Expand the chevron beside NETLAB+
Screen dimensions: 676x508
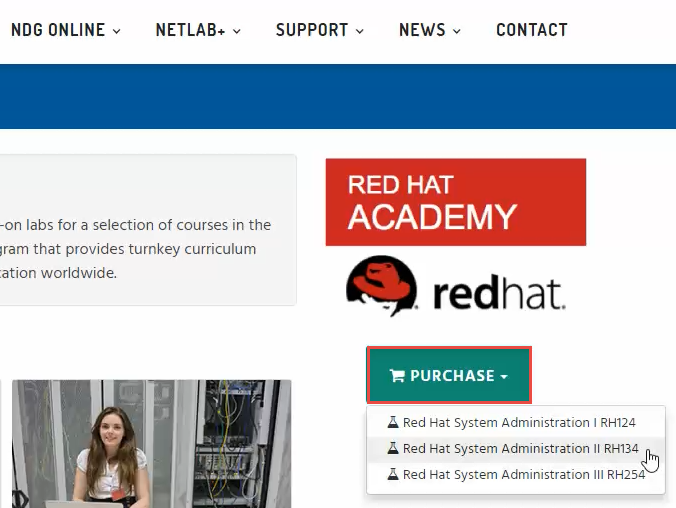tap(237, 31)
